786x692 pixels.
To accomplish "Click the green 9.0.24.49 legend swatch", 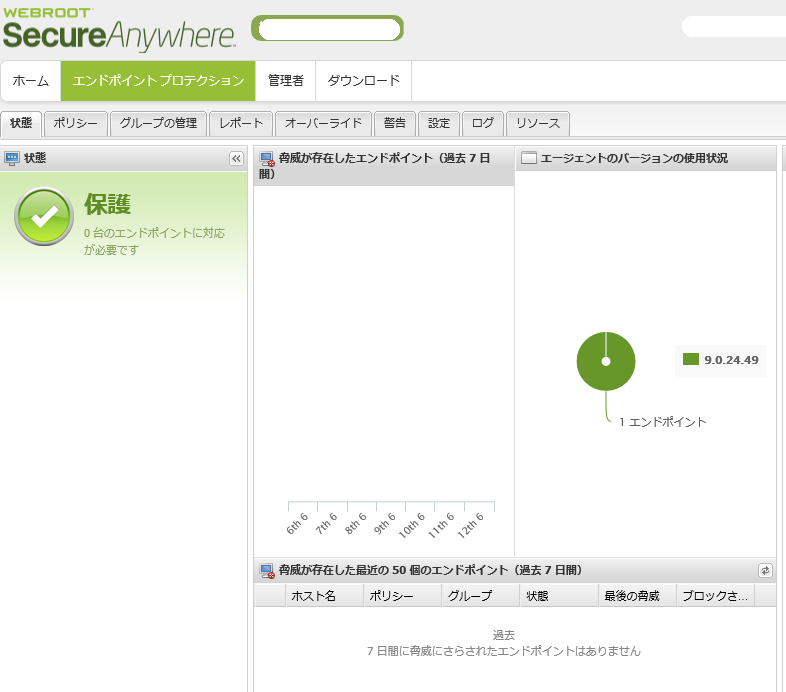I will point(690,359).
